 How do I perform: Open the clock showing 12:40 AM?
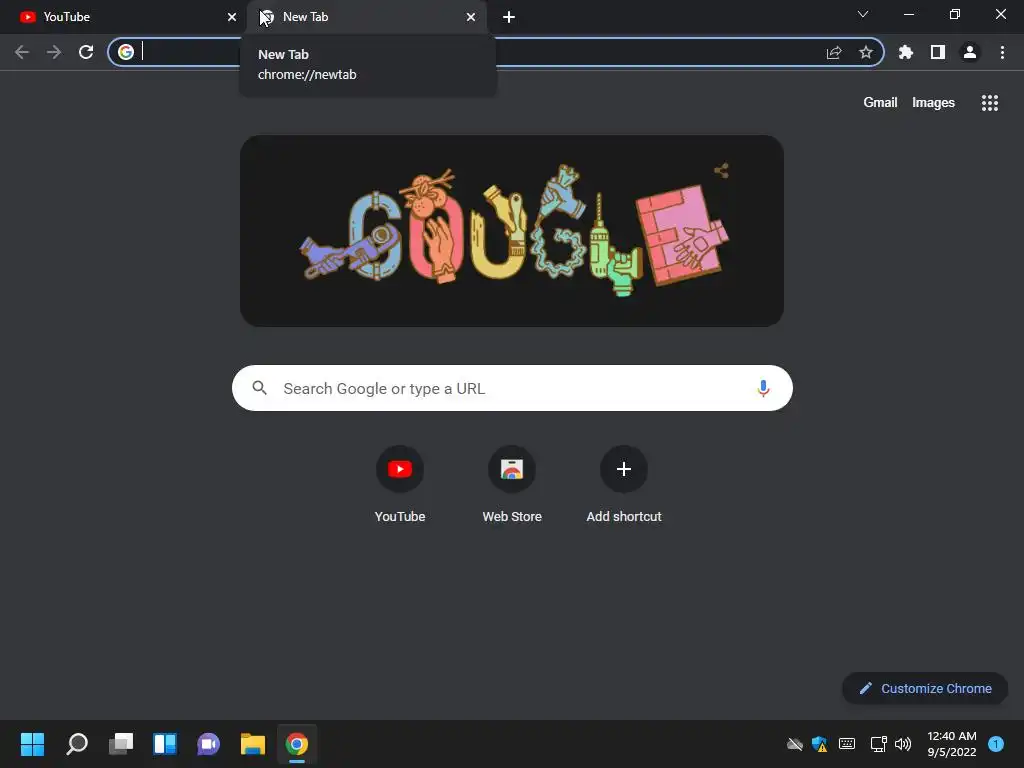(x=952, y=744)
